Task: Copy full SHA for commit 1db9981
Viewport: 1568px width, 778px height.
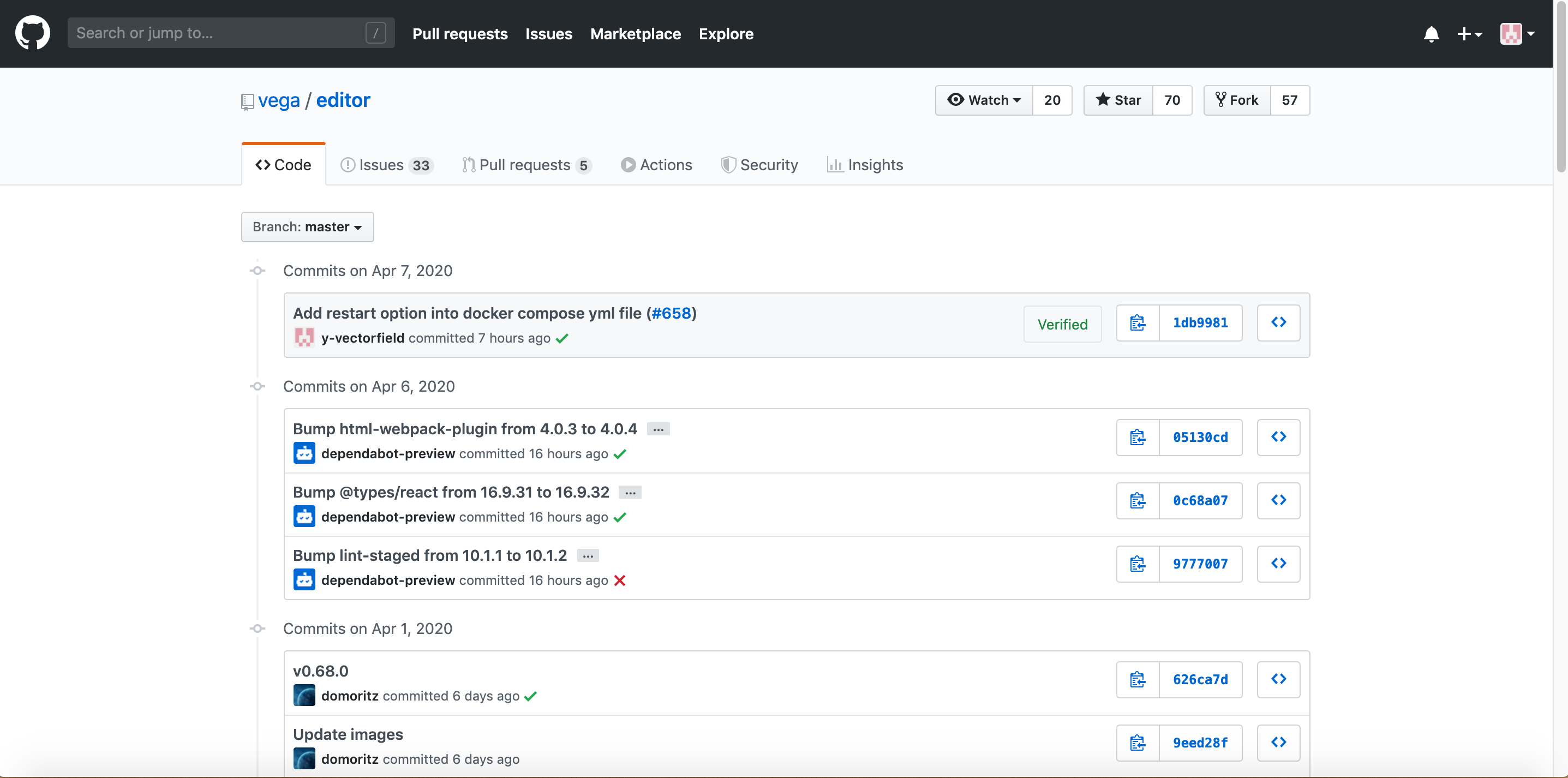Action: pos(1137,323)
